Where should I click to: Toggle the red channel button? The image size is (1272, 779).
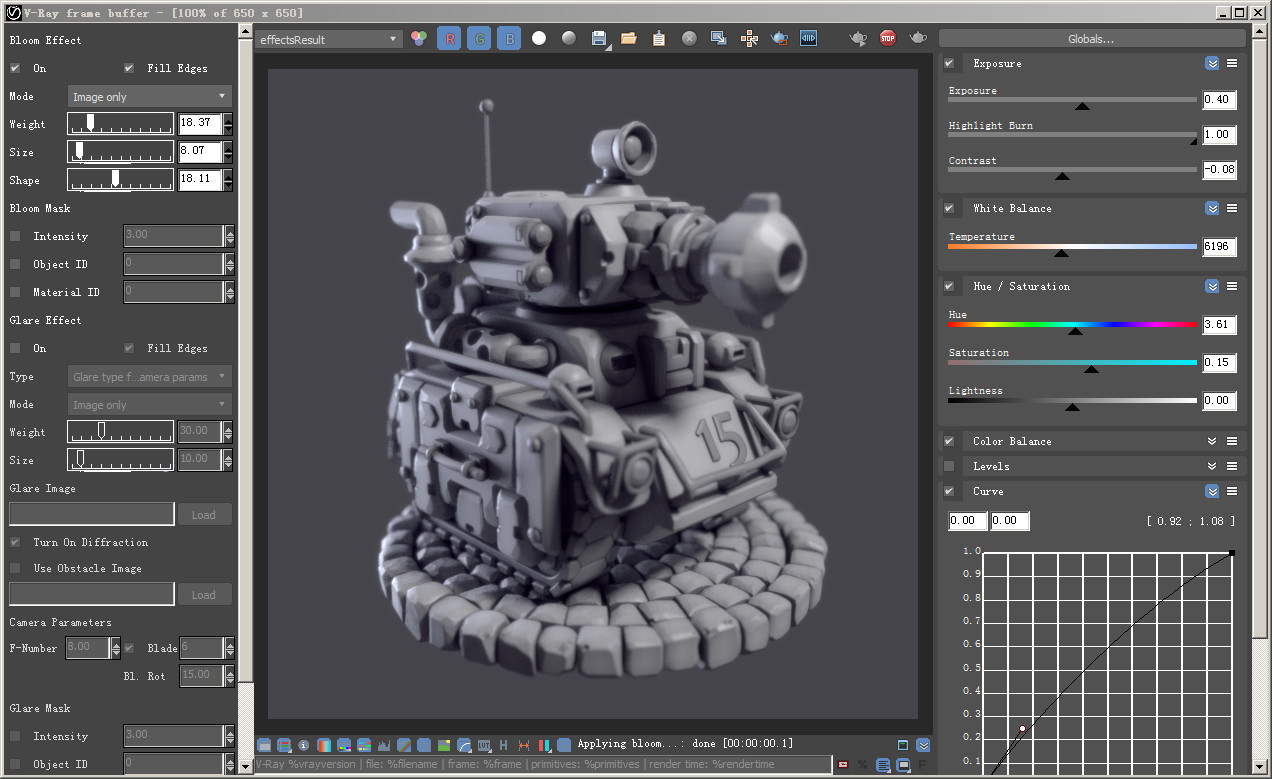[x=449, y=38]
